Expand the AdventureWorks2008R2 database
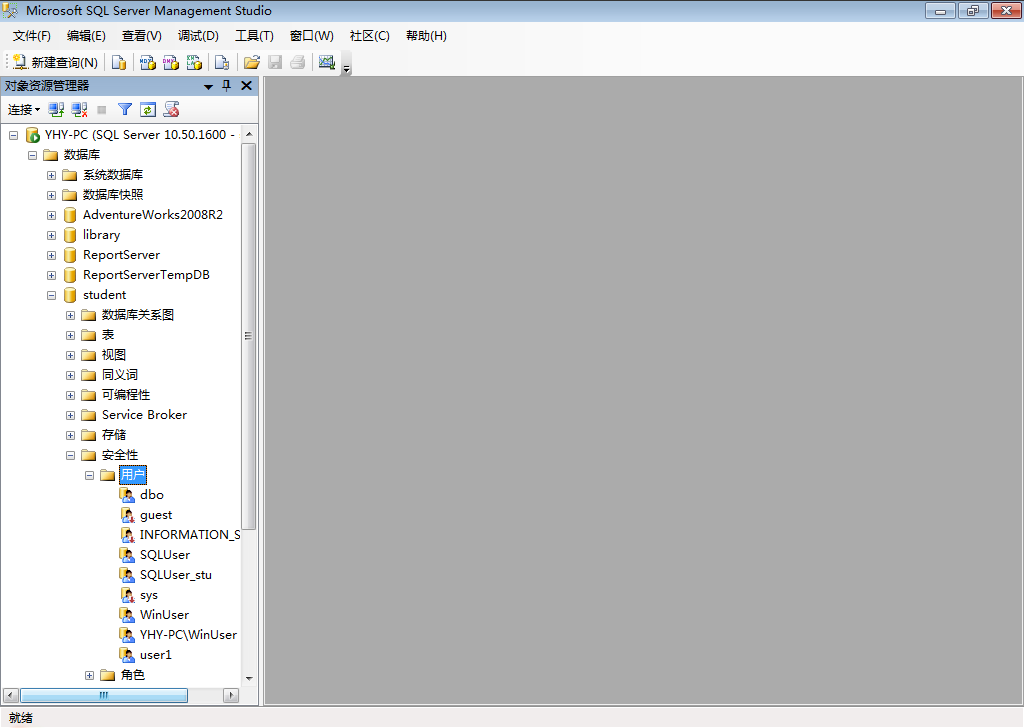The image size is (1024, 728). 51,215
